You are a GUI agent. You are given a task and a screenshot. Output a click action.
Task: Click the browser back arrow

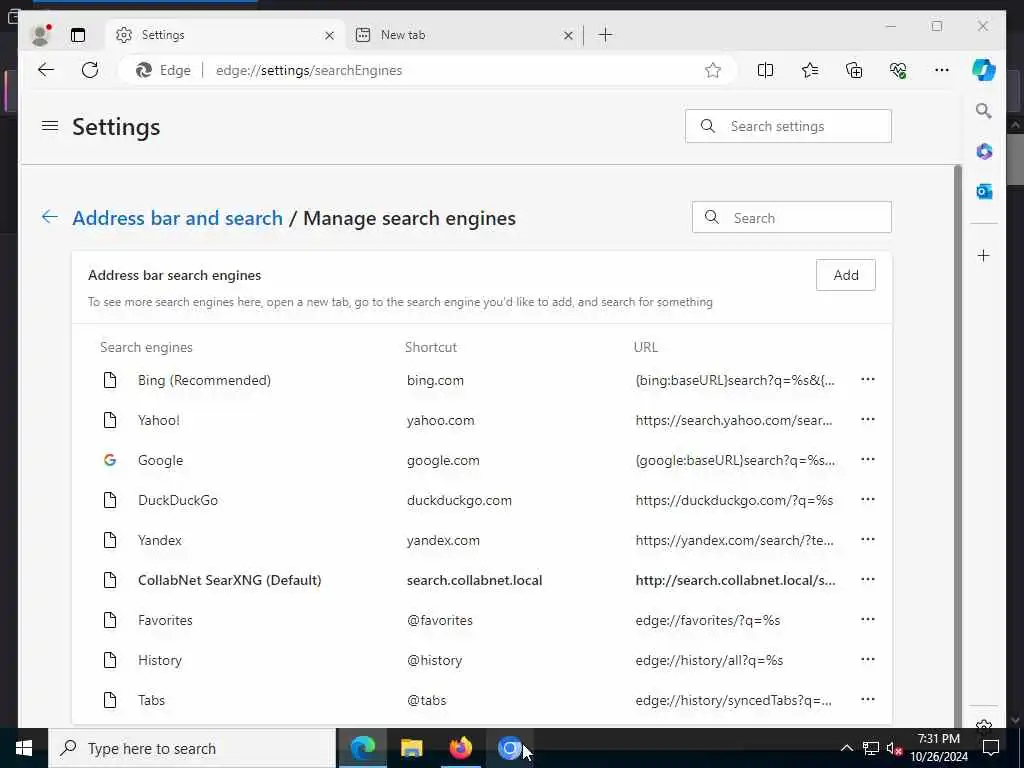[46, 70]
